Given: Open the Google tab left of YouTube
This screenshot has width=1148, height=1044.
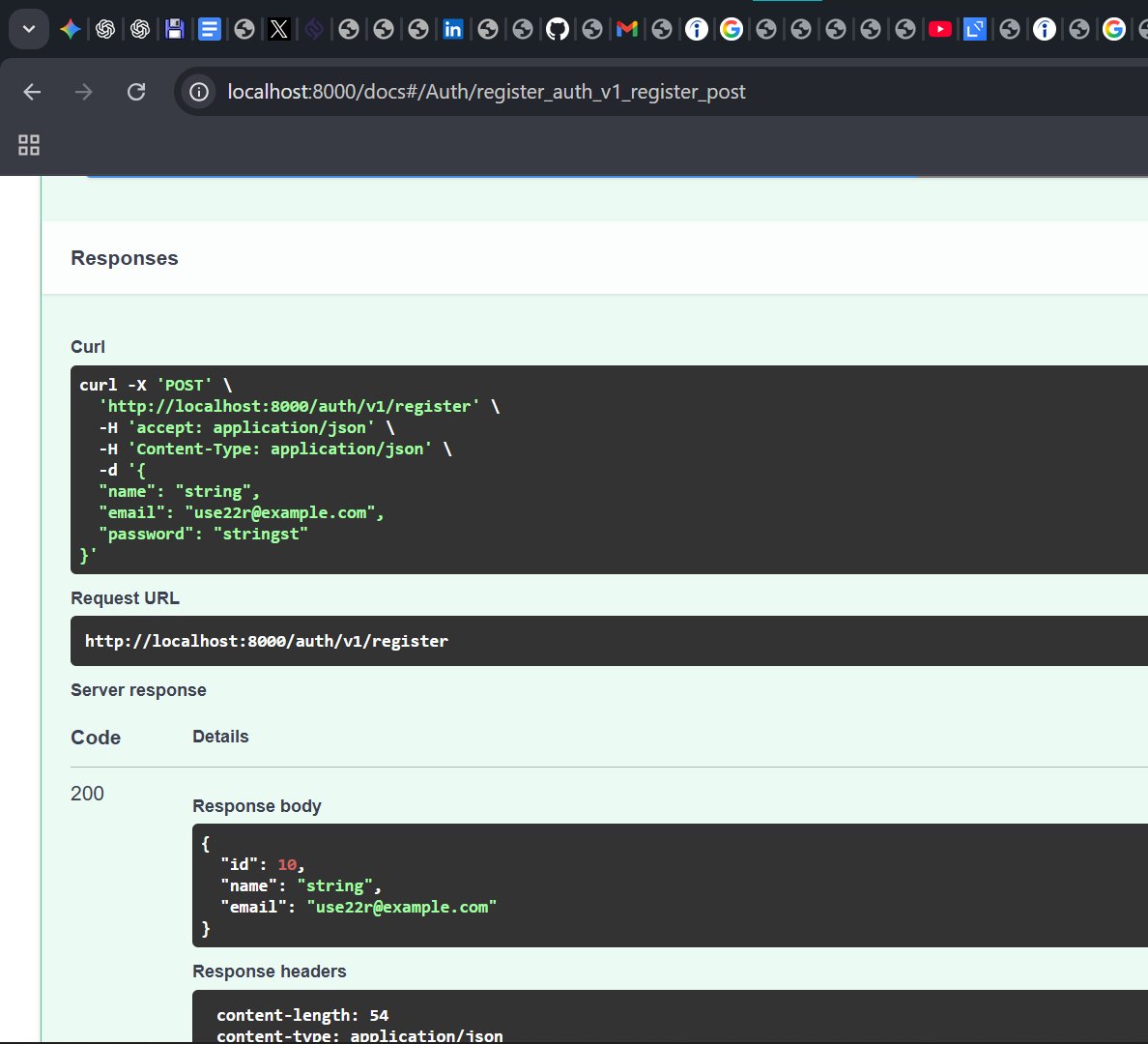Looking at the screenshot, I should click(731, 29).
